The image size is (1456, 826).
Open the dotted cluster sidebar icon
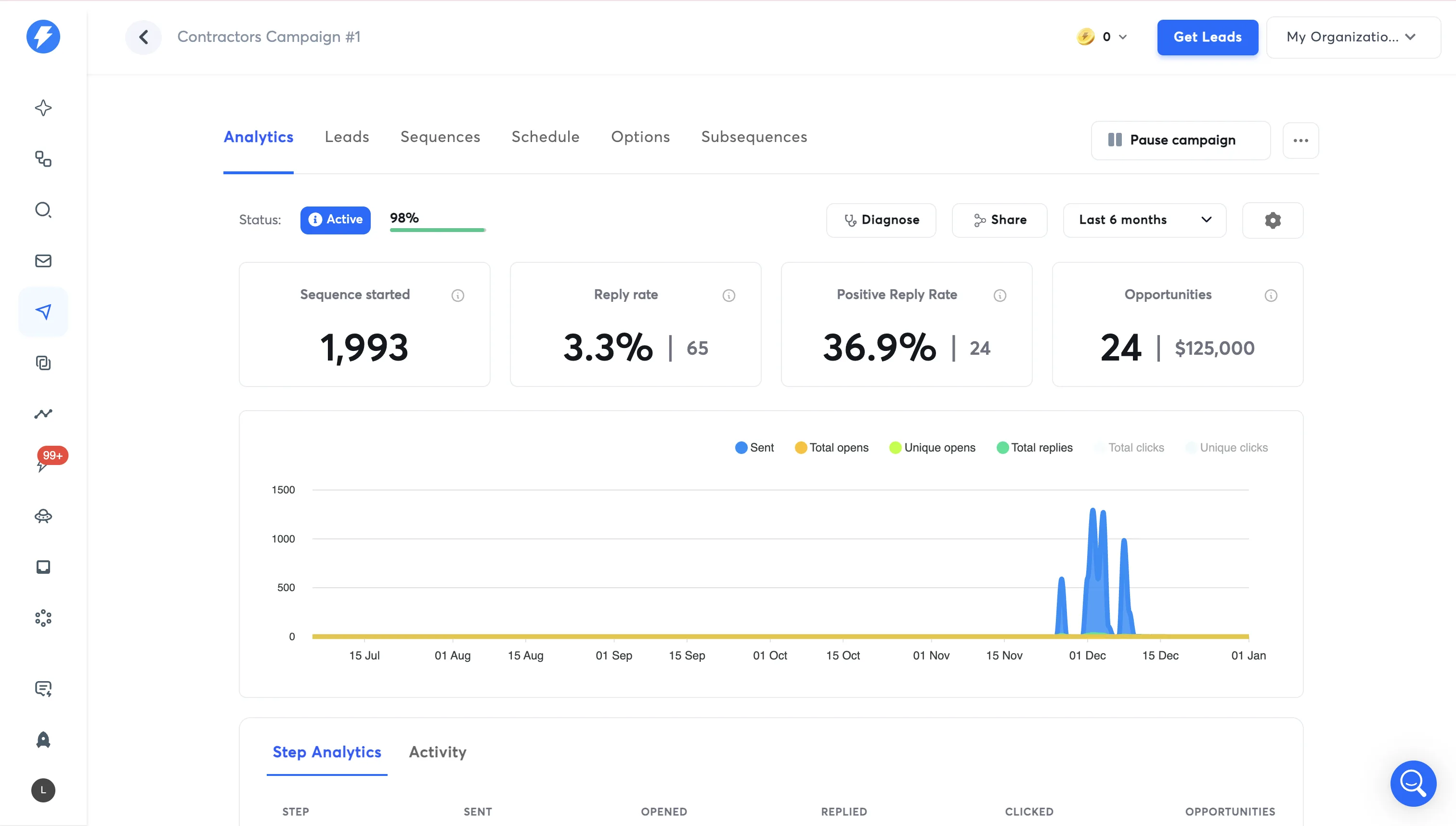coord(43,618)
